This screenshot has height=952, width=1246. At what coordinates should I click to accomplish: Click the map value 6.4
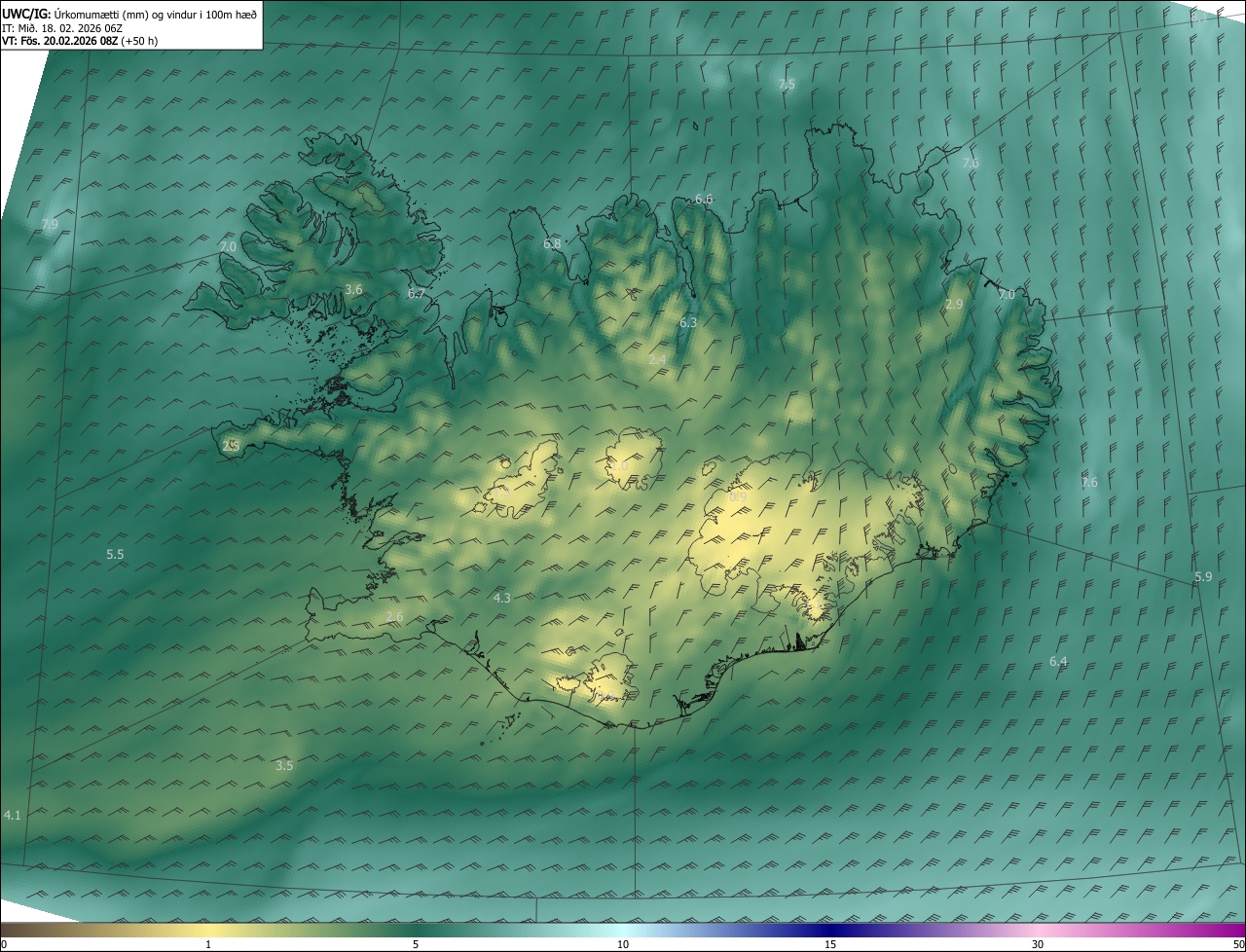1058,661
